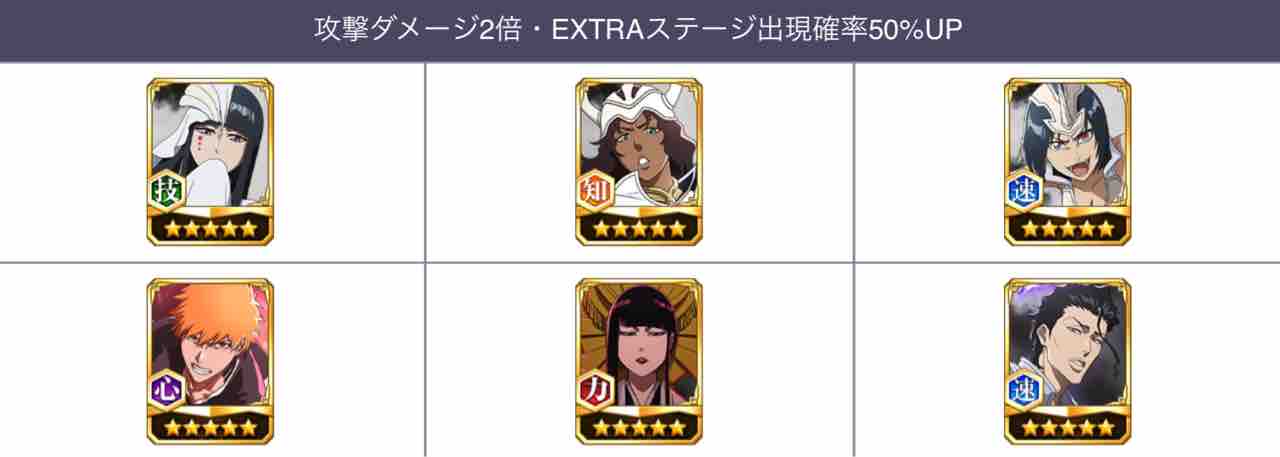1280x457 pixels.
Task: Click the five stars under the 技 card
Action: [x=211, y=229]
